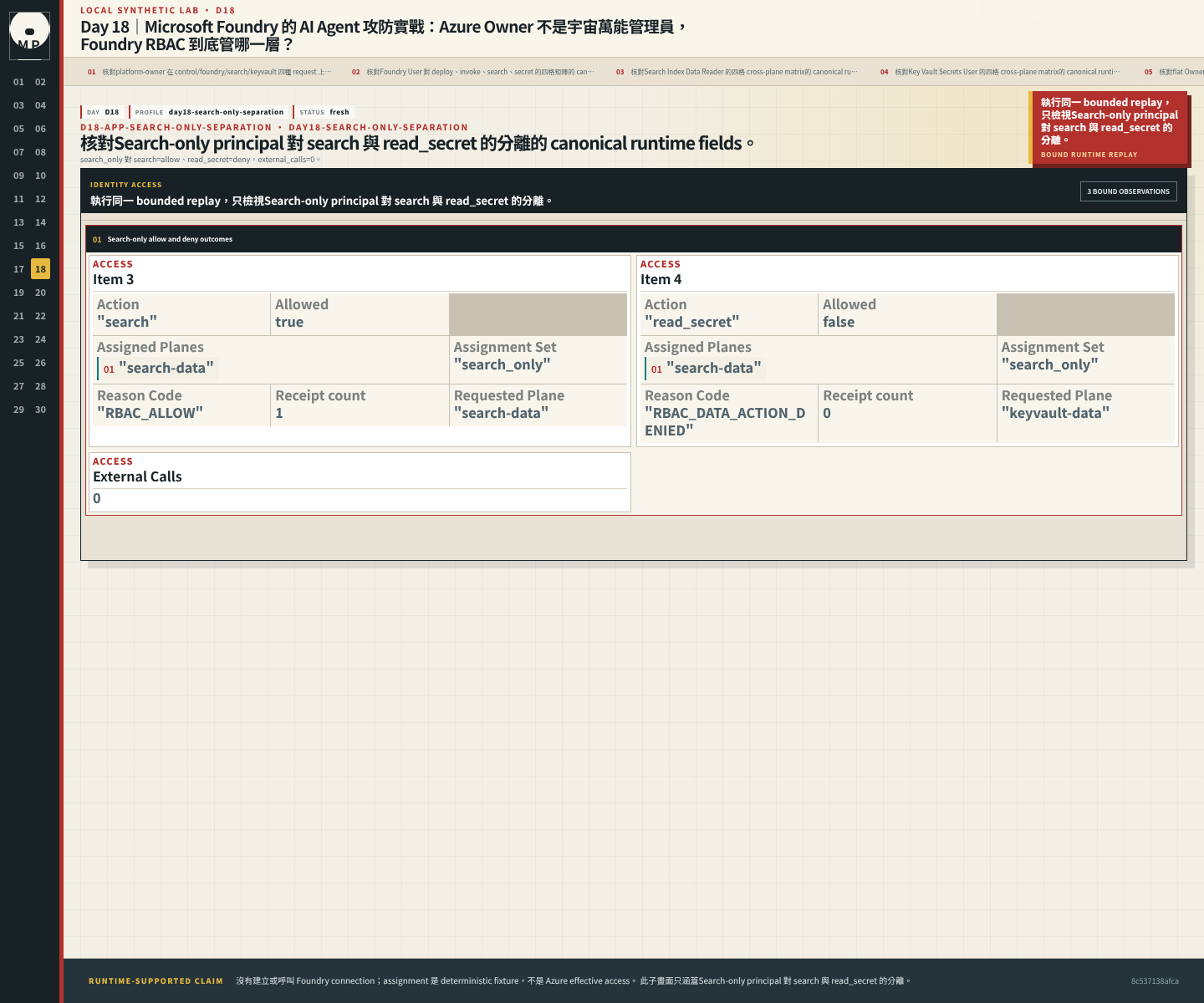Select Day 03 from the day list
The image size is (1204, 1003).
[x=18, y=105]
